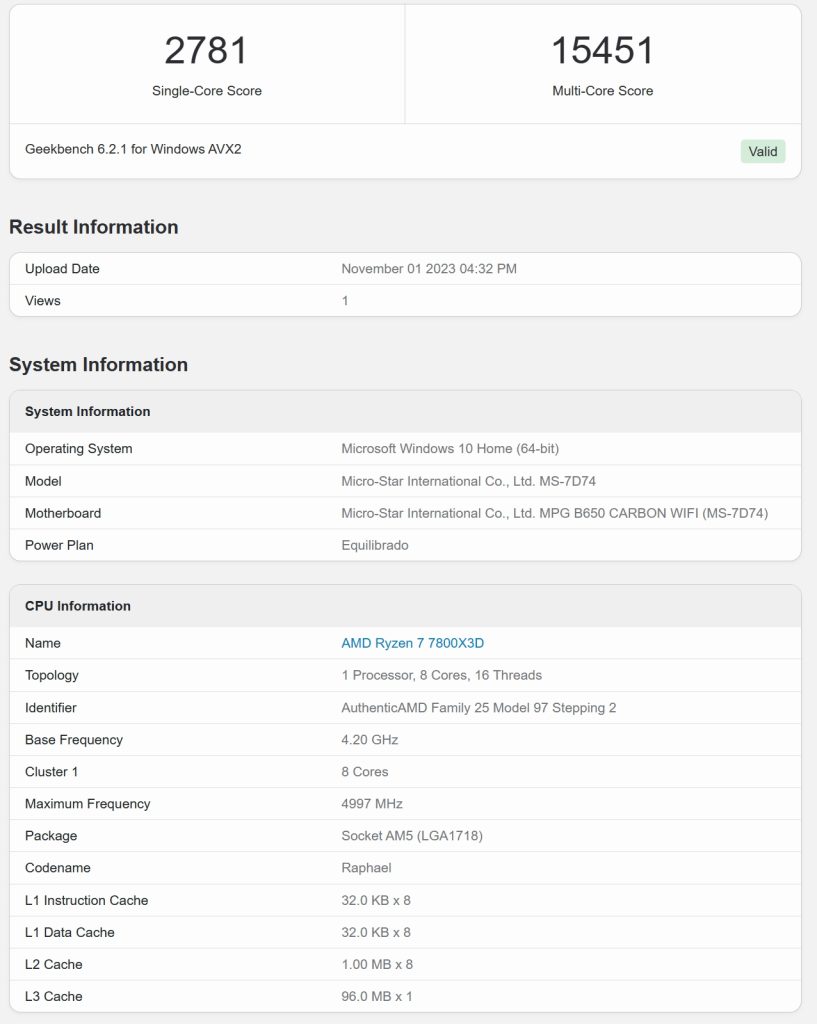Click the Views row
Screen dimensions: 817x1024
(x=405, y=300)
